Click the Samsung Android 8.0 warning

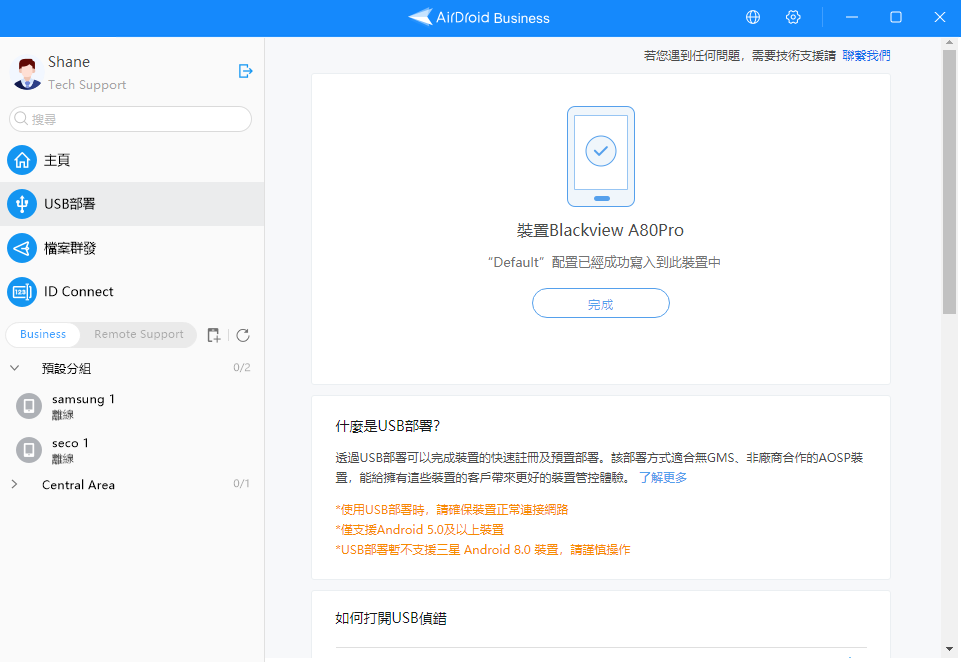point(483,550)
